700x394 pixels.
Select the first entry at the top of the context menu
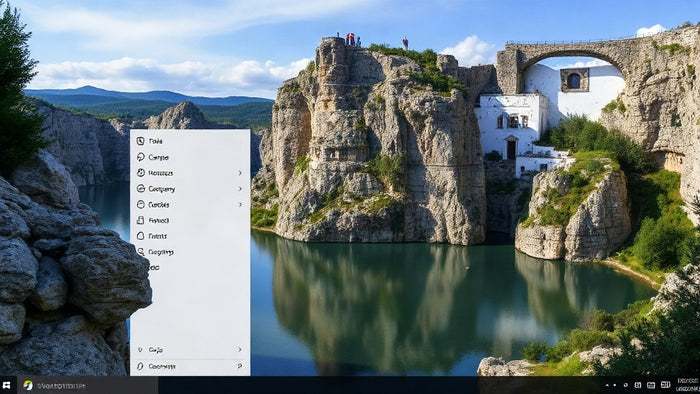tap(190, 141)
